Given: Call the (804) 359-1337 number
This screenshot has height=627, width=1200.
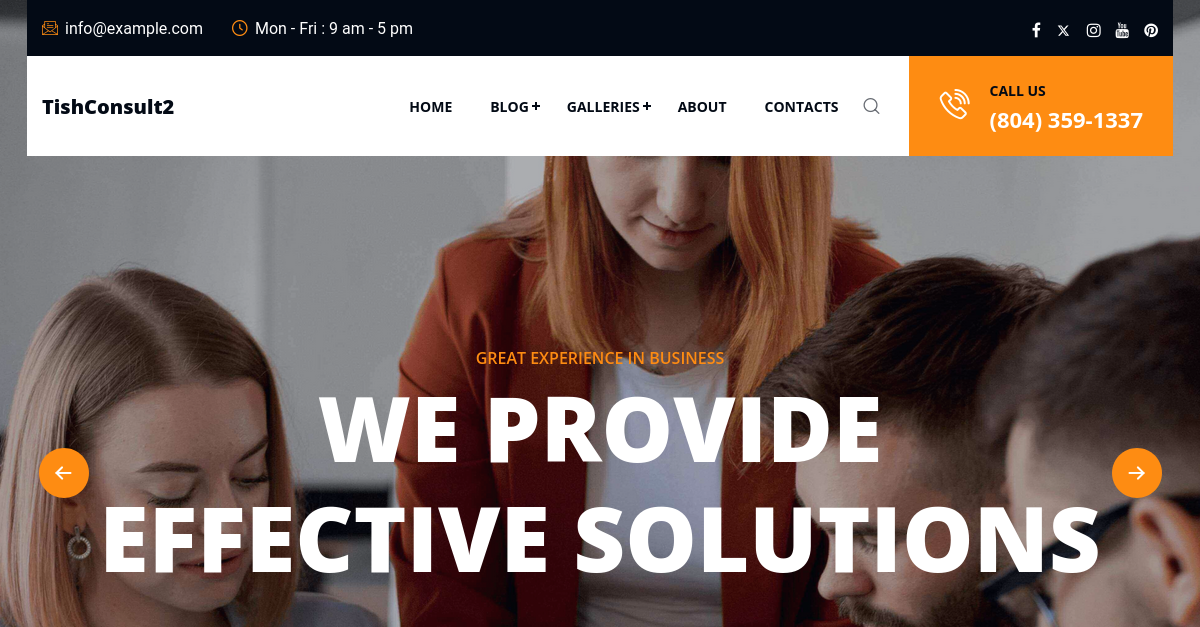Looking at the screenshot, I should pyautogui.click(x=1066, y=121).
